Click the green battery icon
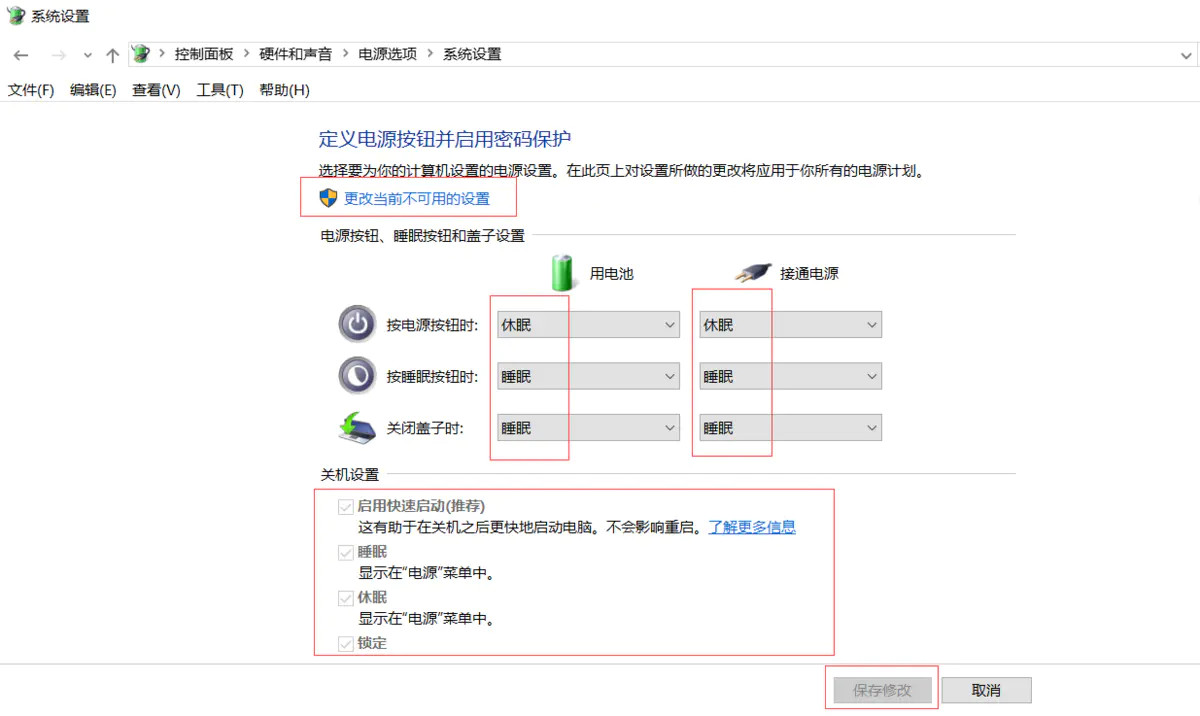The width and height of the screenshot is (1200, 716). coord(565,272)
